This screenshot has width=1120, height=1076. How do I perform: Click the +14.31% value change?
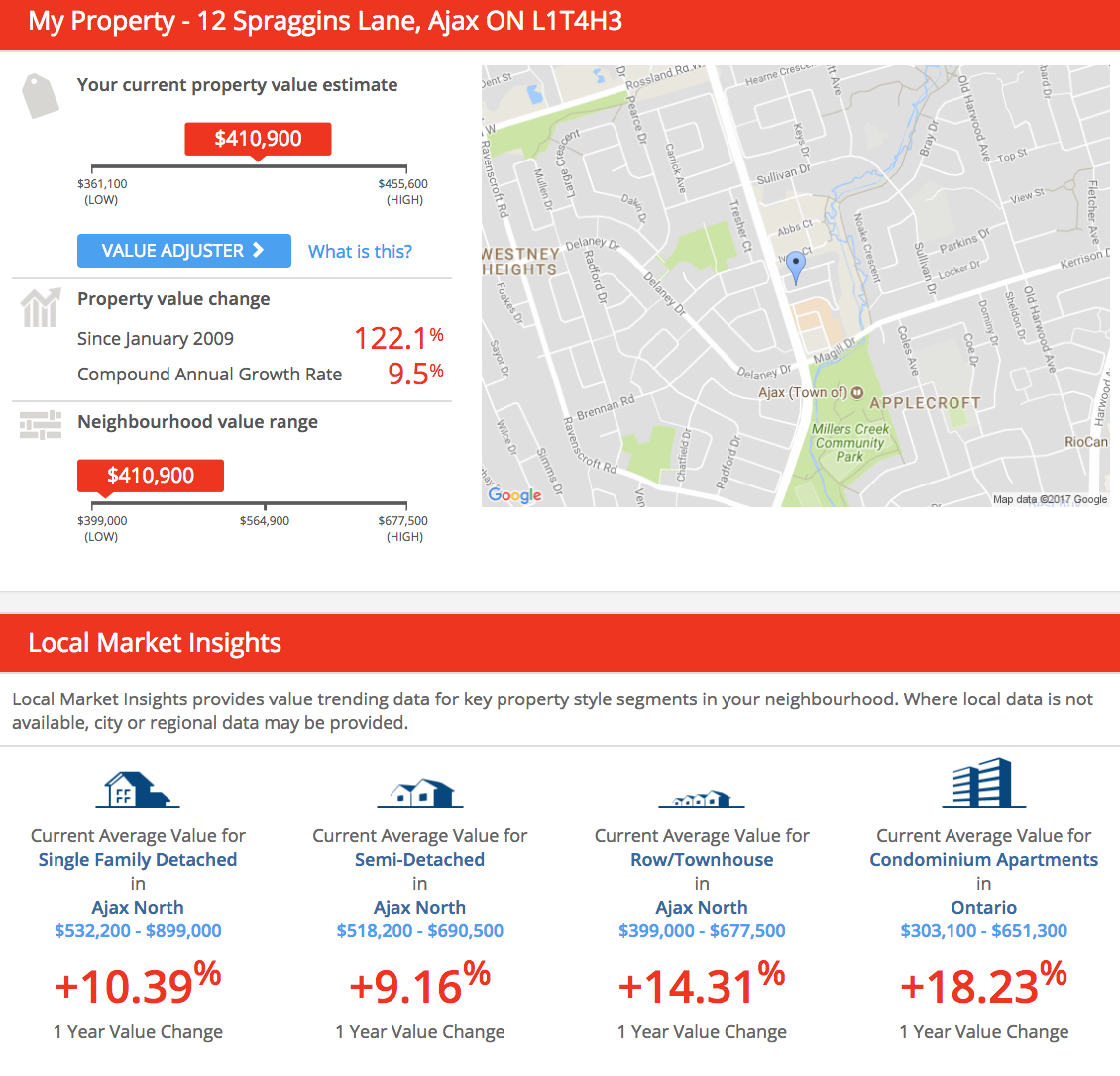pos(702,984)
